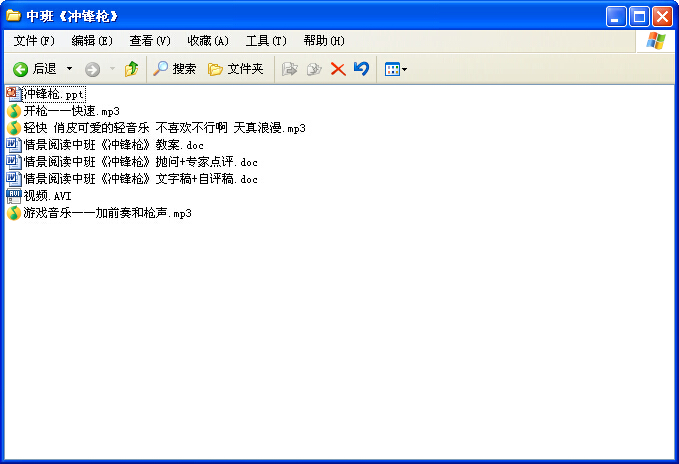Select file name 情景阅读中班《冲锋枪》教案.doc
Viewport: 679px width, 464px height.
click(x=113, y=145)
